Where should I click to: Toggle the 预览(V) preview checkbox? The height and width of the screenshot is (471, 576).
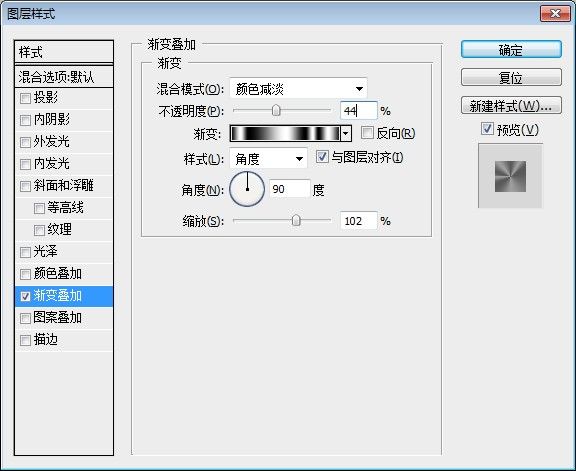487,129
